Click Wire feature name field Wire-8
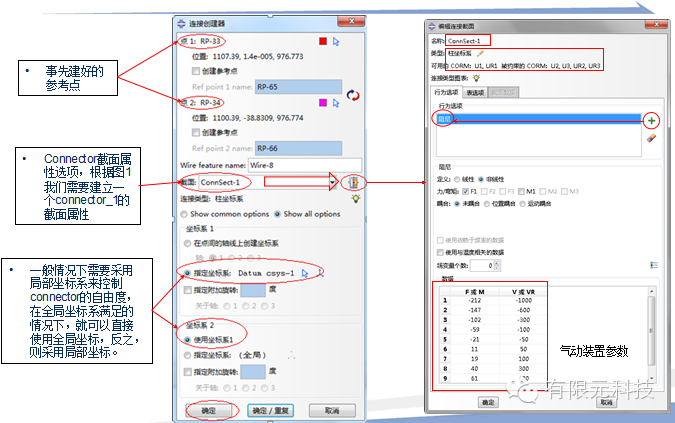The image size is (675, 423). [305, 165]
